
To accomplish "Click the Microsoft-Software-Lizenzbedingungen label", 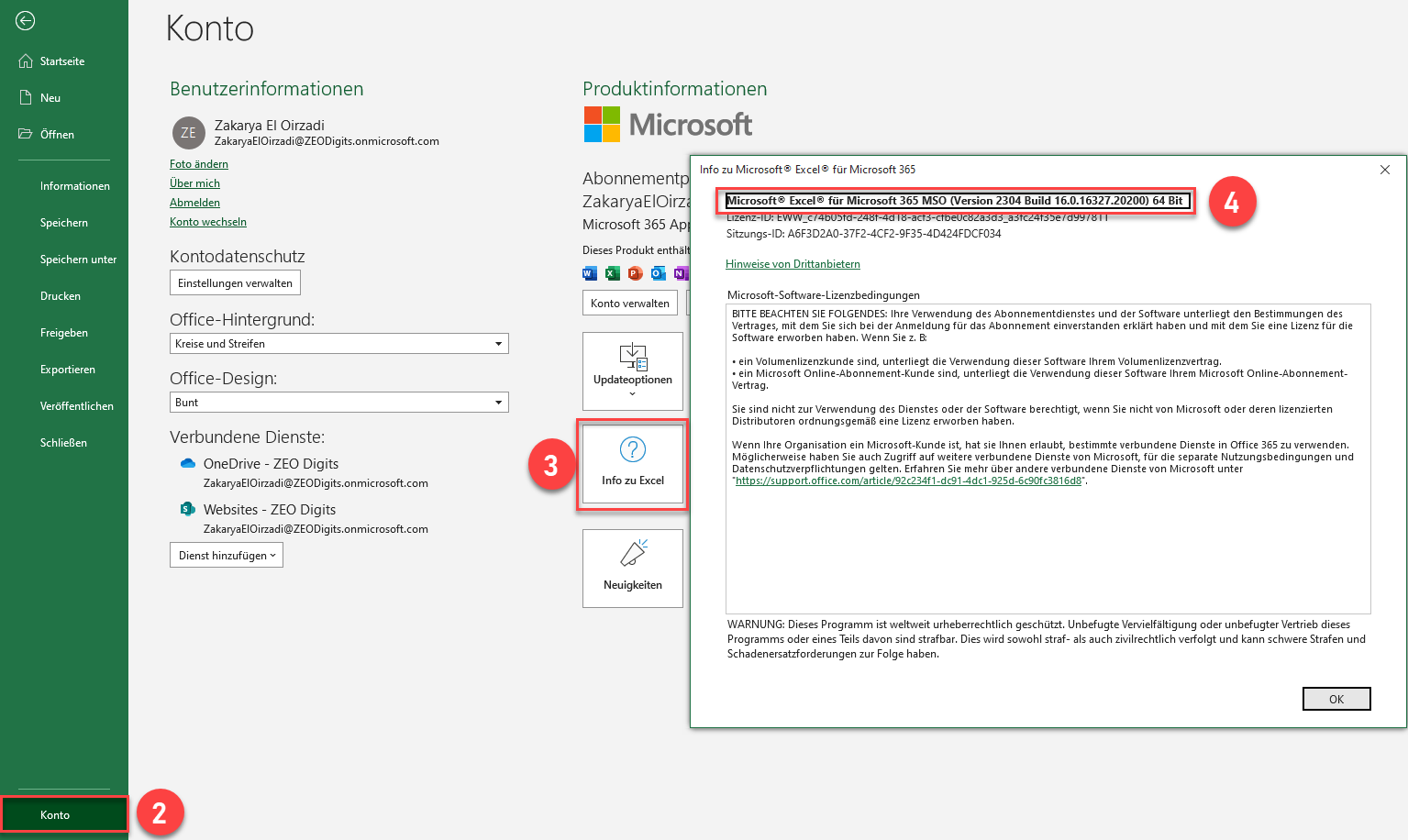I will 823,295.
